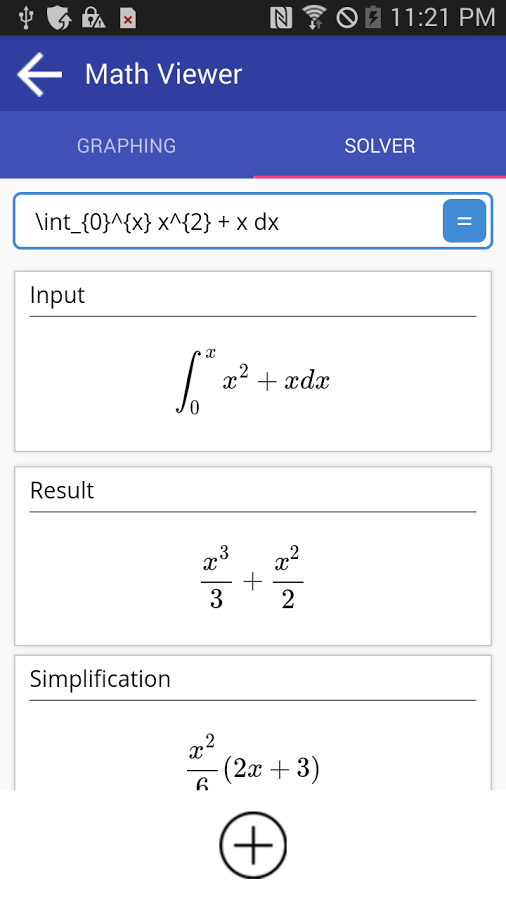Tap the Math Viewer title
The height and width of the screenshot is (900, 506).
coord(164,74)
